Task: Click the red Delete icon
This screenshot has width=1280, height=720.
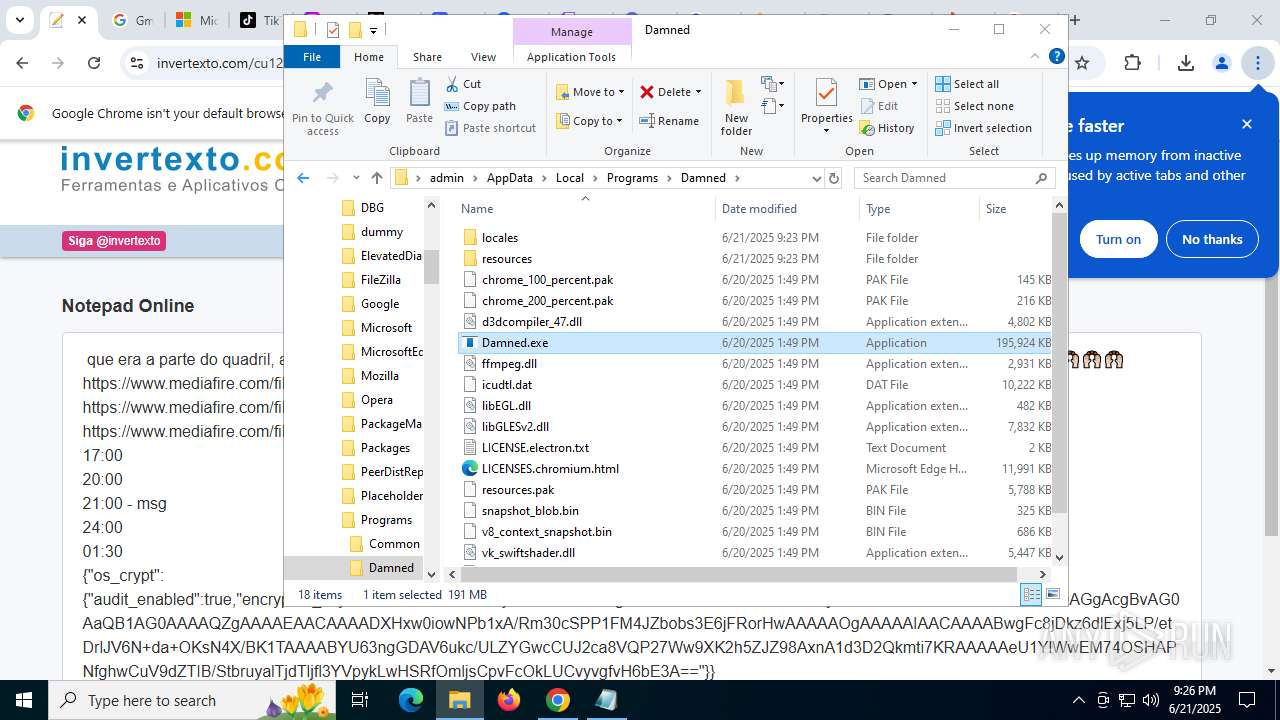Action: pos(647,92)
